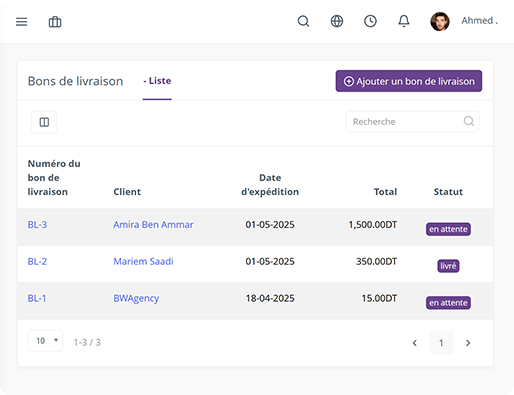The width and height of the screenshot is (514, 395).
Task: Click the clock history icon
Action: 370,21
